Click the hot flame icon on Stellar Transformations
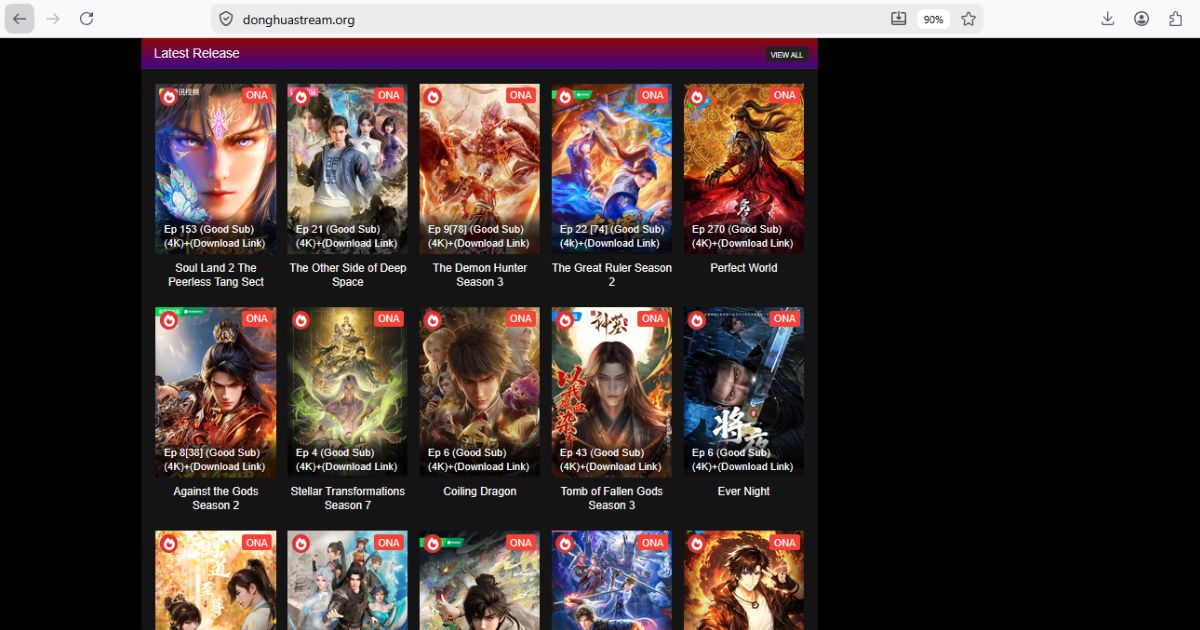This screenshot has width=1200, height=630. (301, 320)
